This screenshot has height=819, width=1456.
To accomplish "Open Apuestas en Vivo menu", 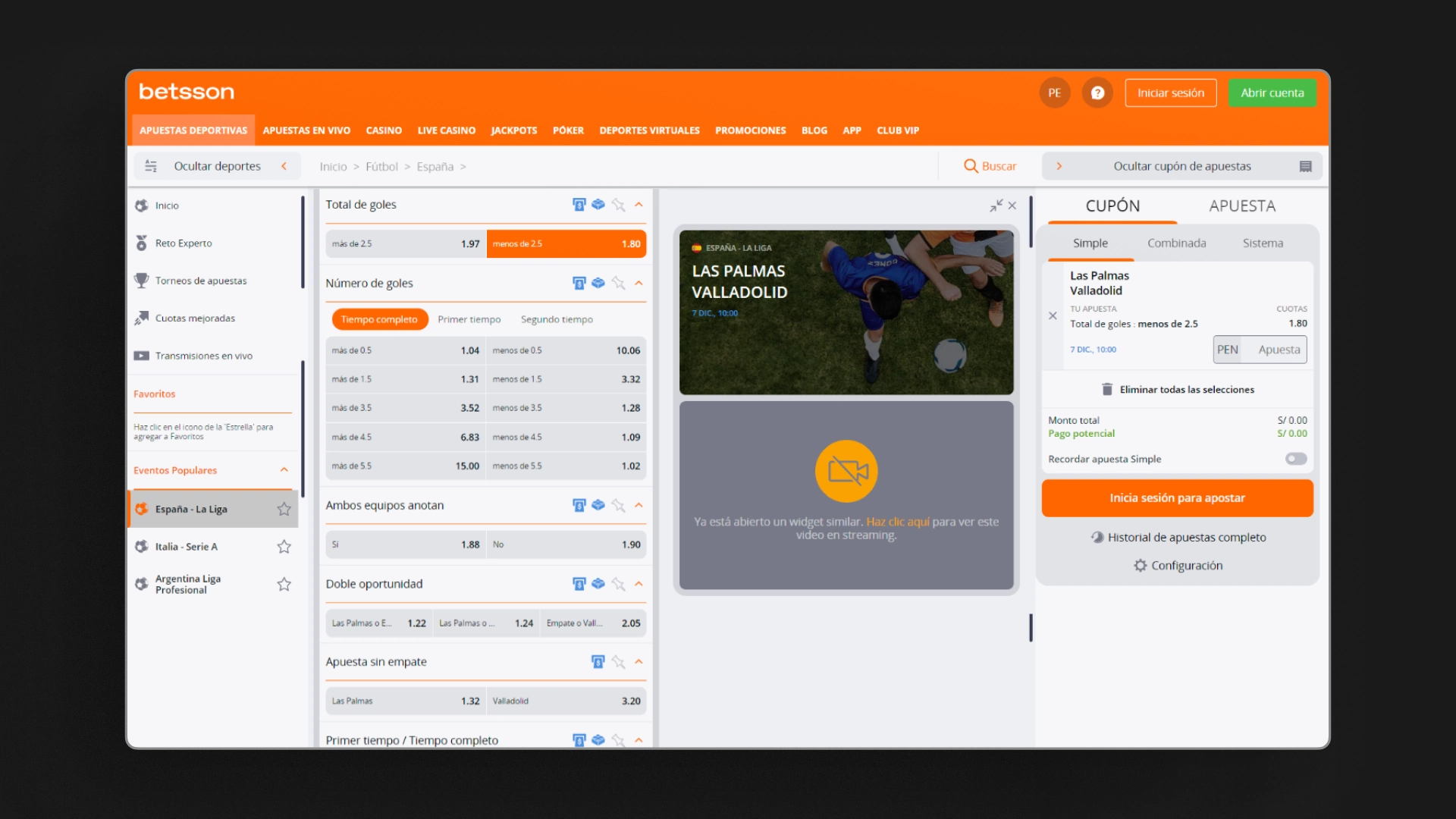I will coord(306,130).
